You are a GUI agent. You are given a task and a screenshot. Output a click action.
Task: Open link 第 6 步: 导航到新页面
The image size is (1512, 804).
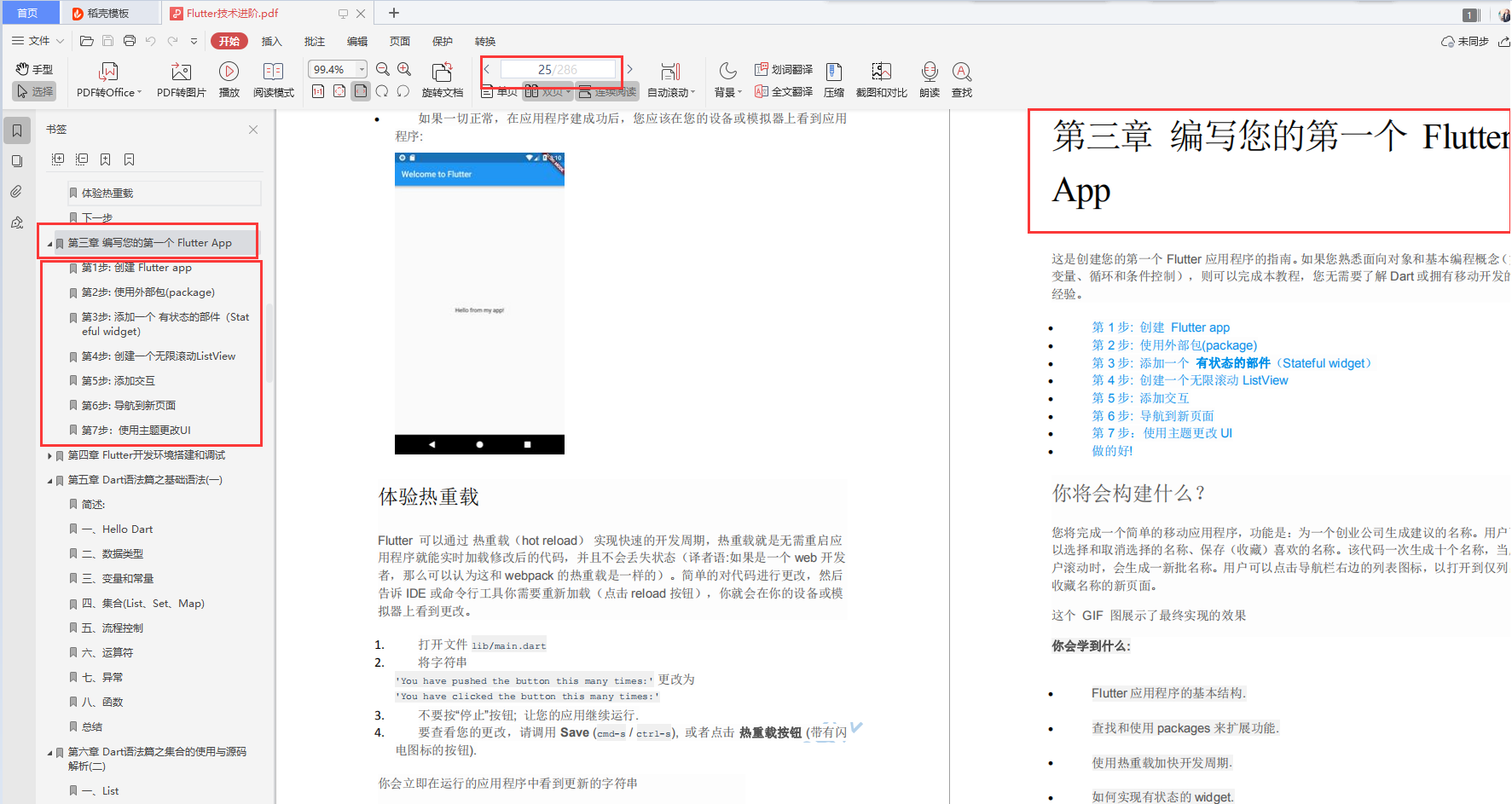click(x=1153, y=416)
